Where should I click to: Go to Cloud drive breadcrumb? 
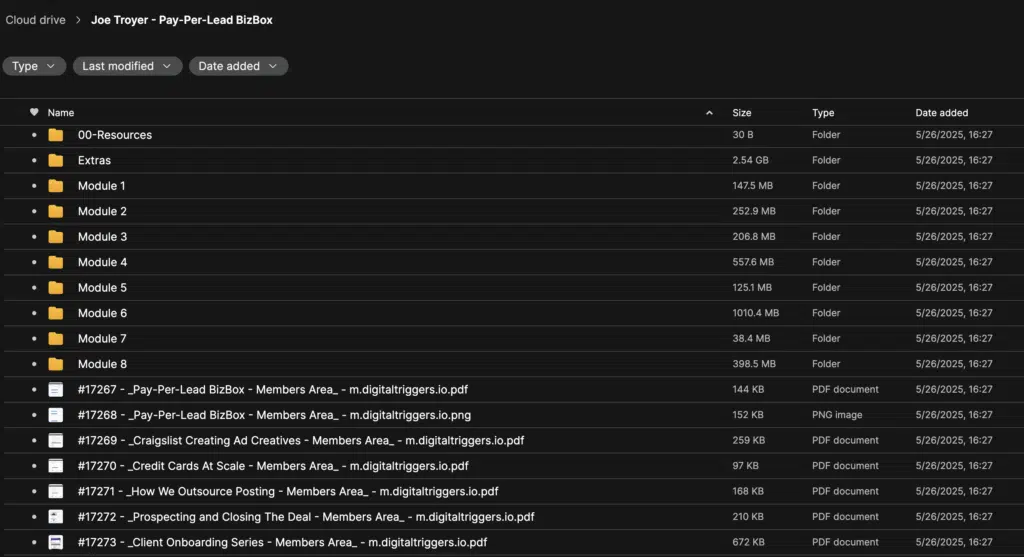click(x=35, y=20)
